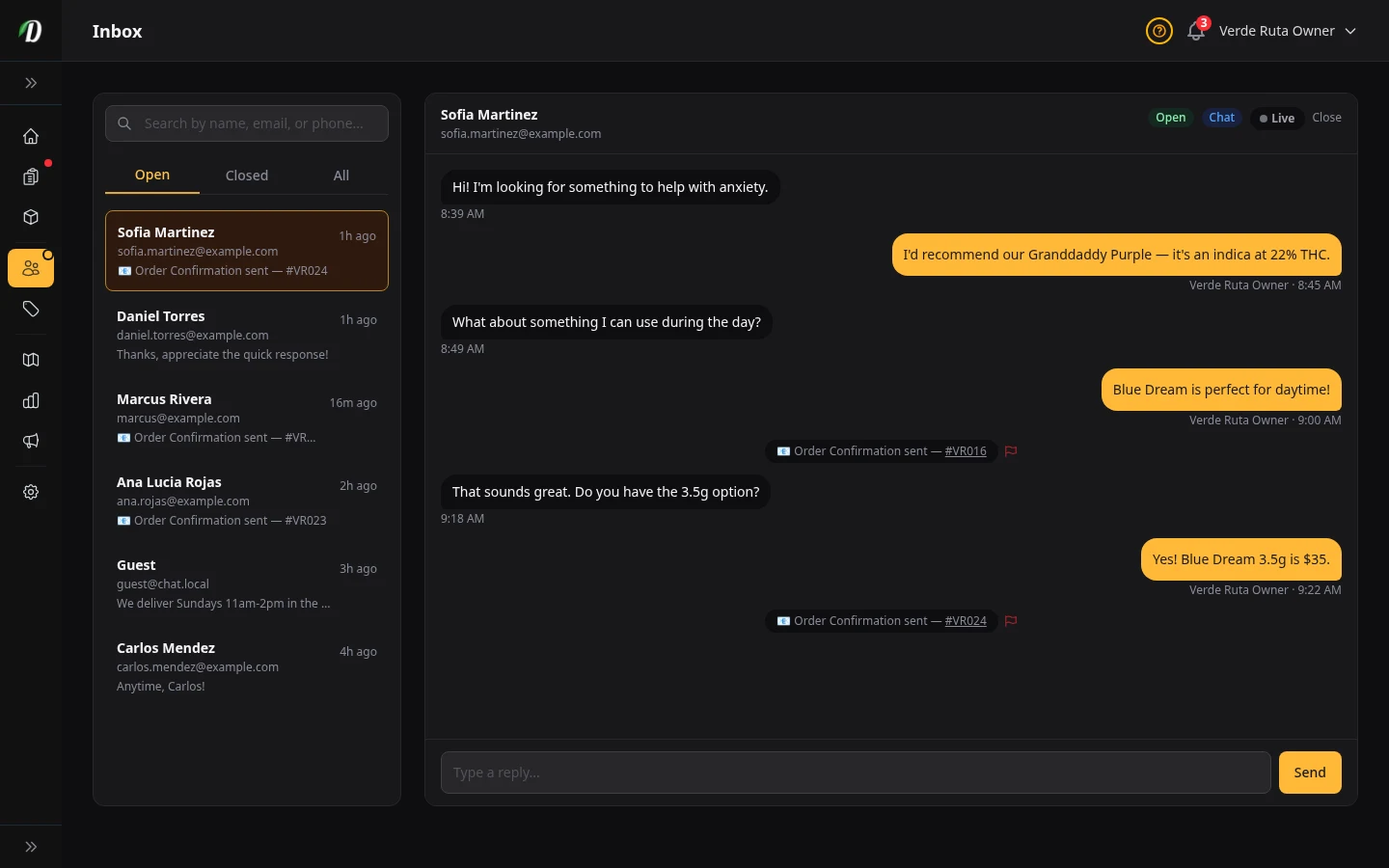Click the Live status indicator
Image resolution: width=1389 pixels, height=868 pixels.
pos(1277,118)
